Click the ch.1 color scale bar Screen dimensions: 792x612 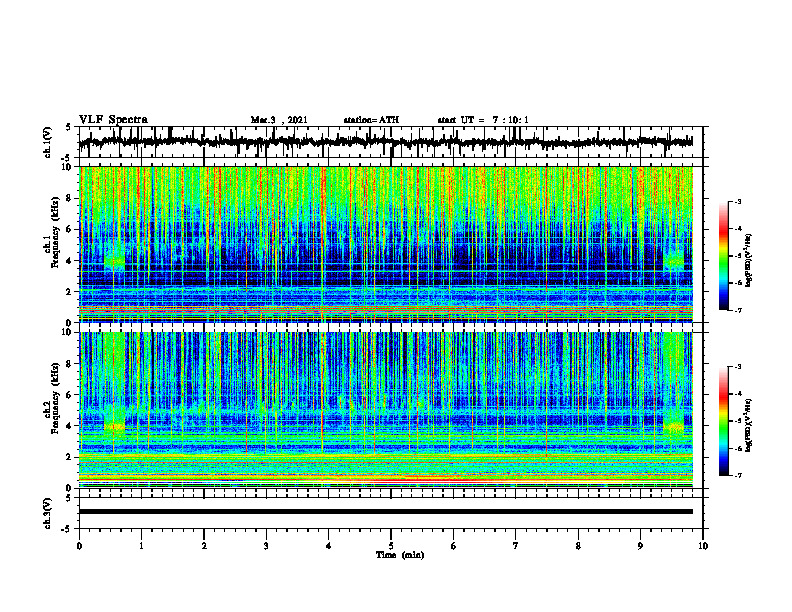pyautogui.click(x=724, y=256)
